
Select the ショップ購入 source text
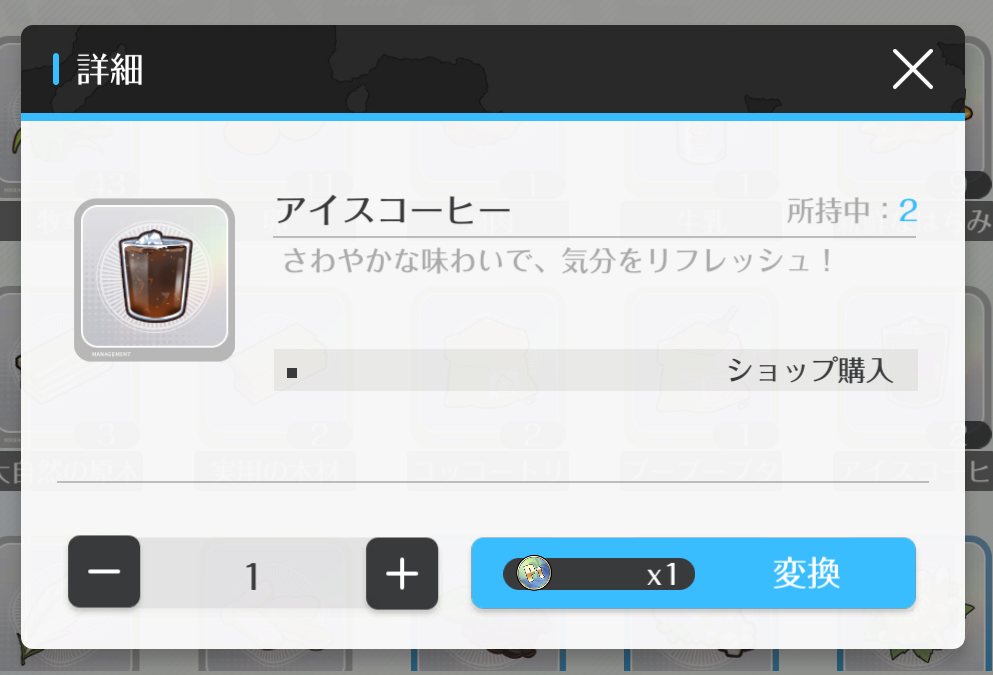pyautogui.click(x=811, y=370)
